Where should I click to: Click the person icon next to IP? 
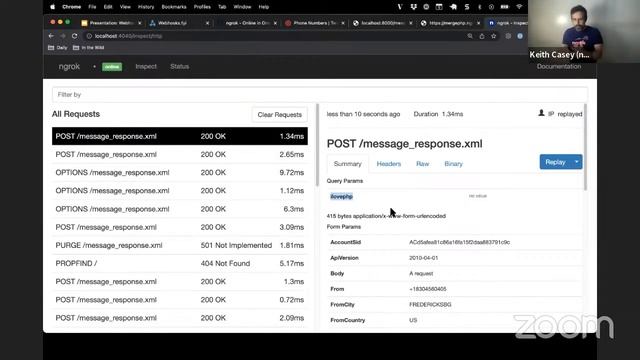541,113
